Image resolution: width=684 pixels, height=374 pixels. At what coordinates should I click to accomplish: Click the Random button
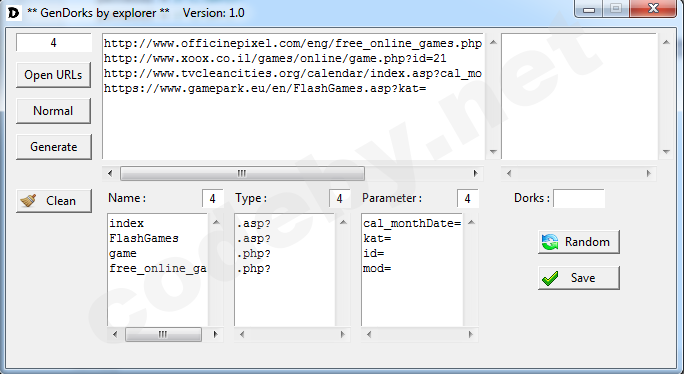click(578, 242)
